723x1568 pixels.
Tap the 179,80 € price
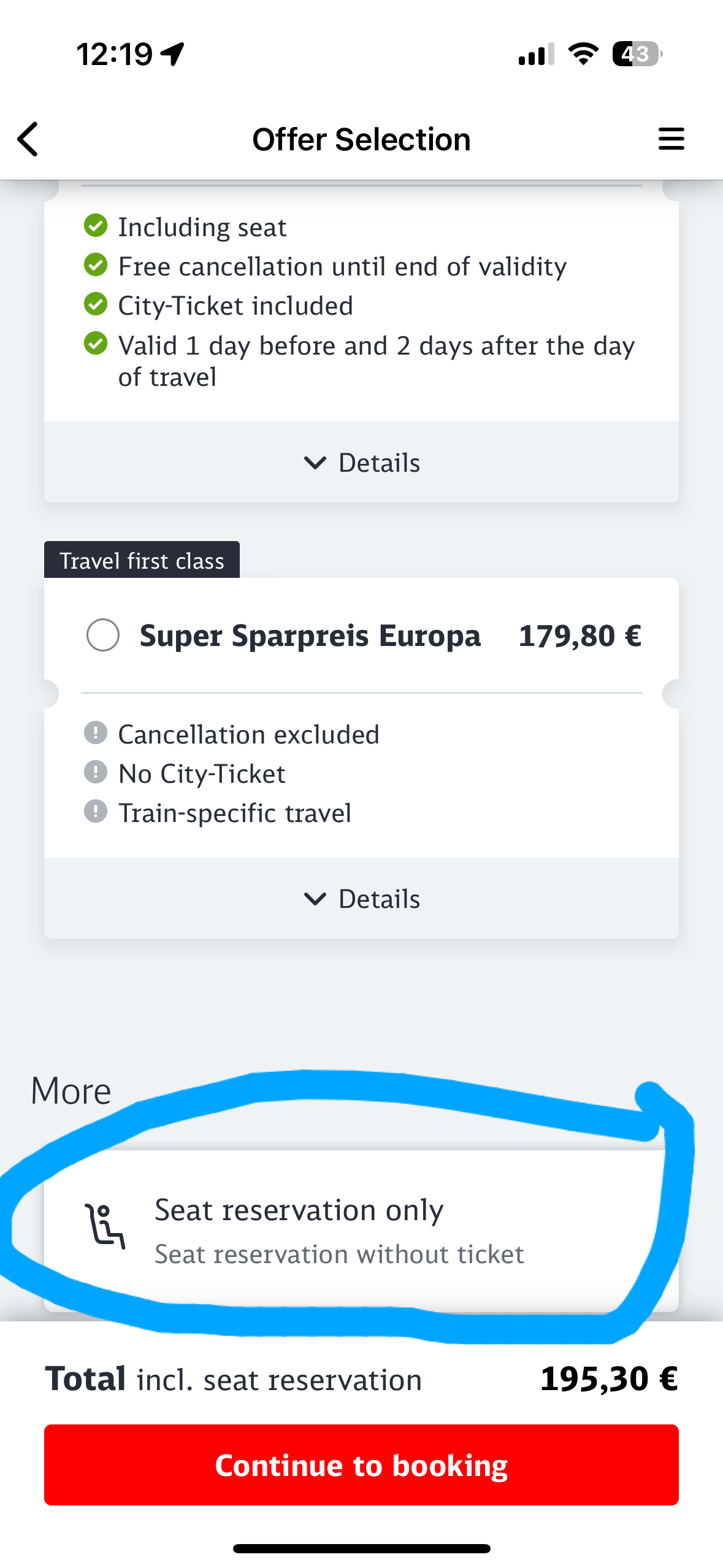[580, 636]
